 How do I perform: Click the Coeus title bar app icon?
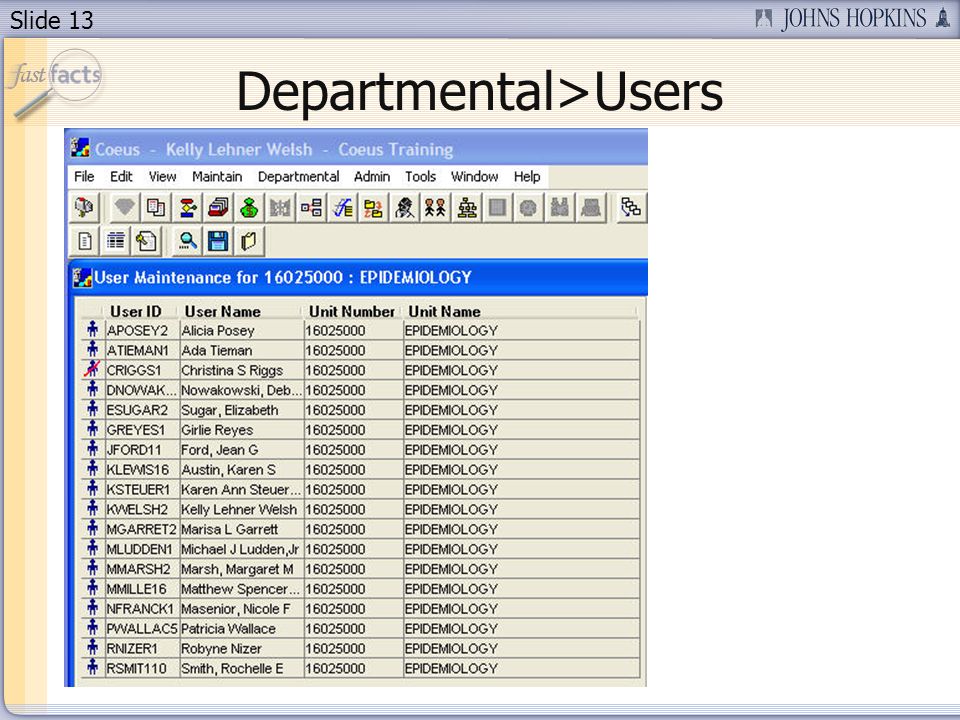[80, 148]
